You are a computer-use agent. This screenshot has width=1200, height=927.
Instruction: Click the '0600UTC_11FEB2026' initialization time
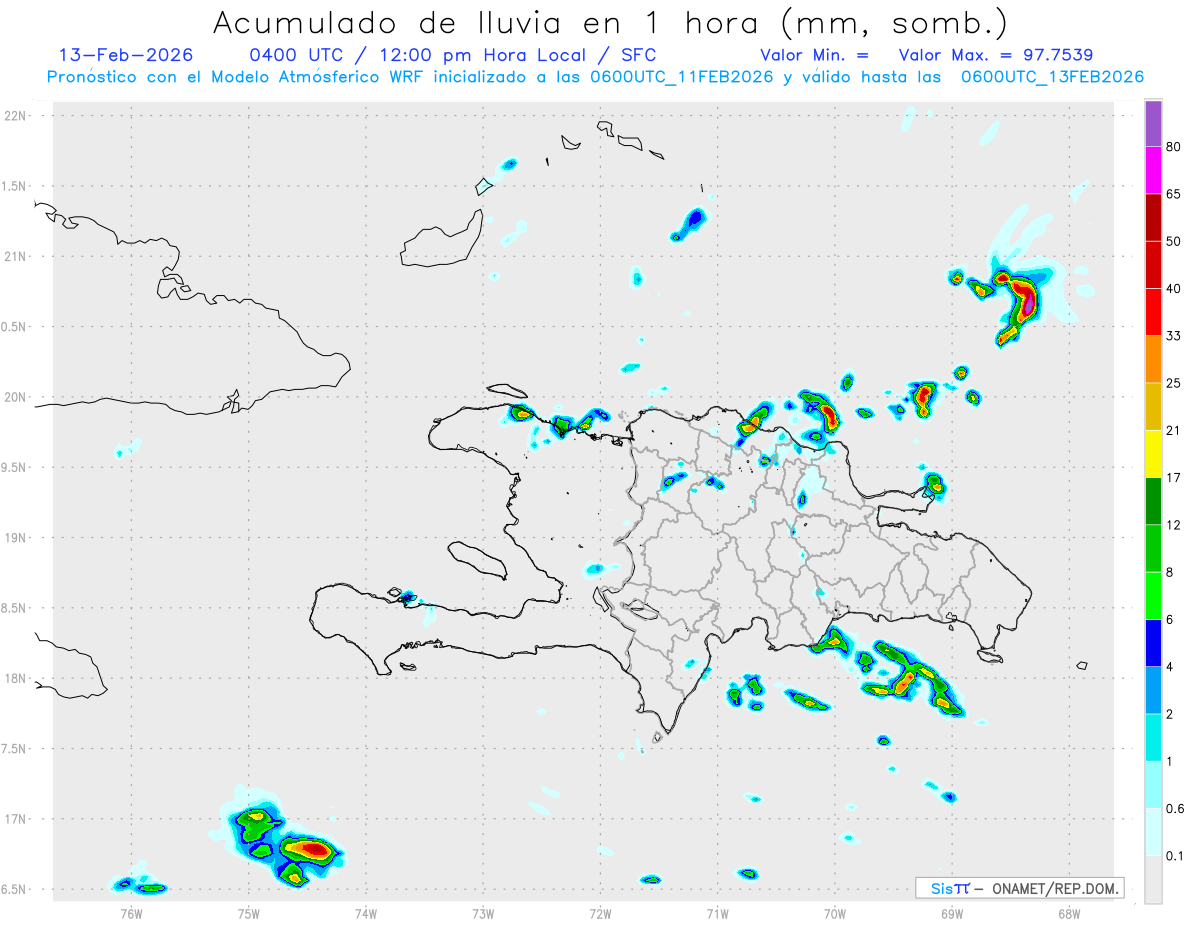click(682, 77)
